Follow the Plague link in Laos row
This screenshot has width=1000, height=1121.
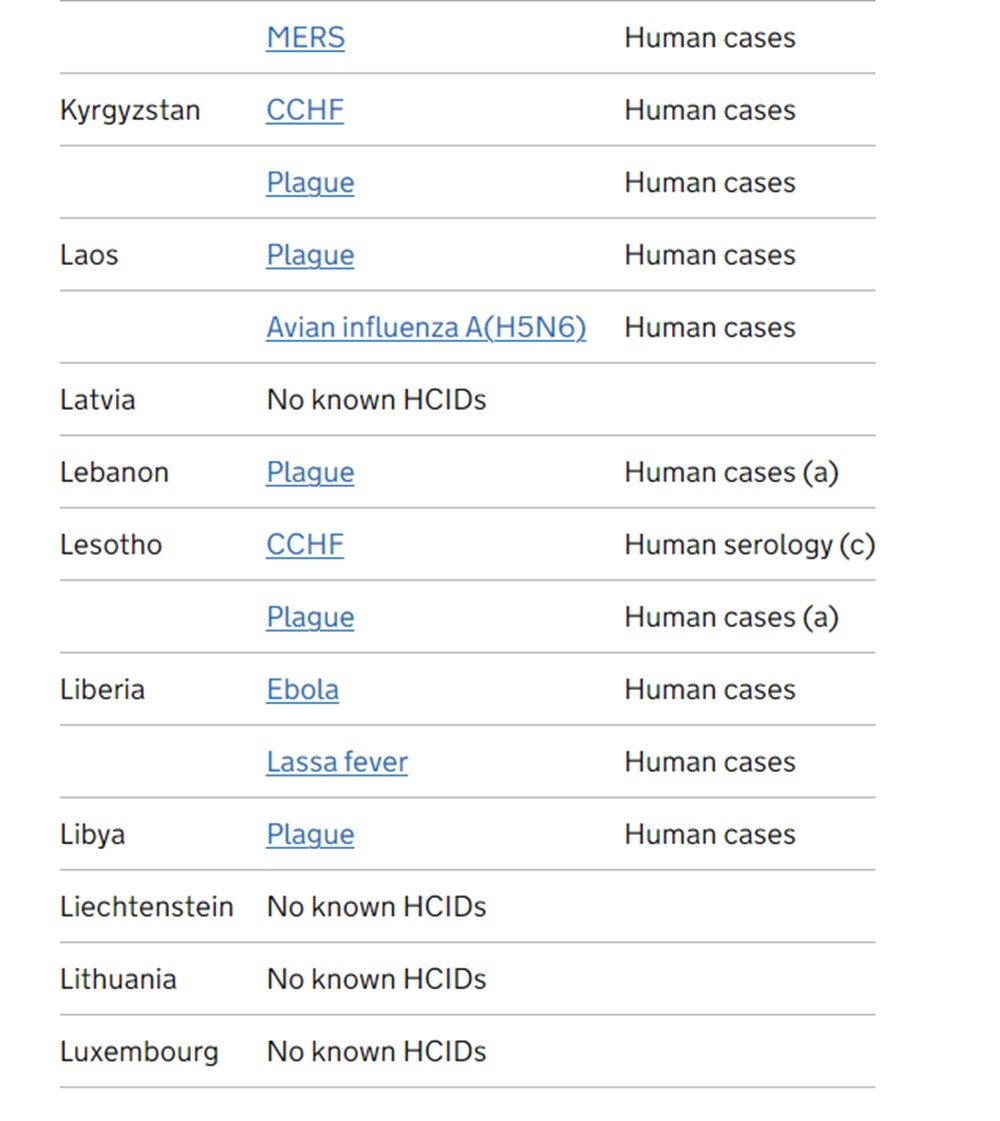click(310, 255)
